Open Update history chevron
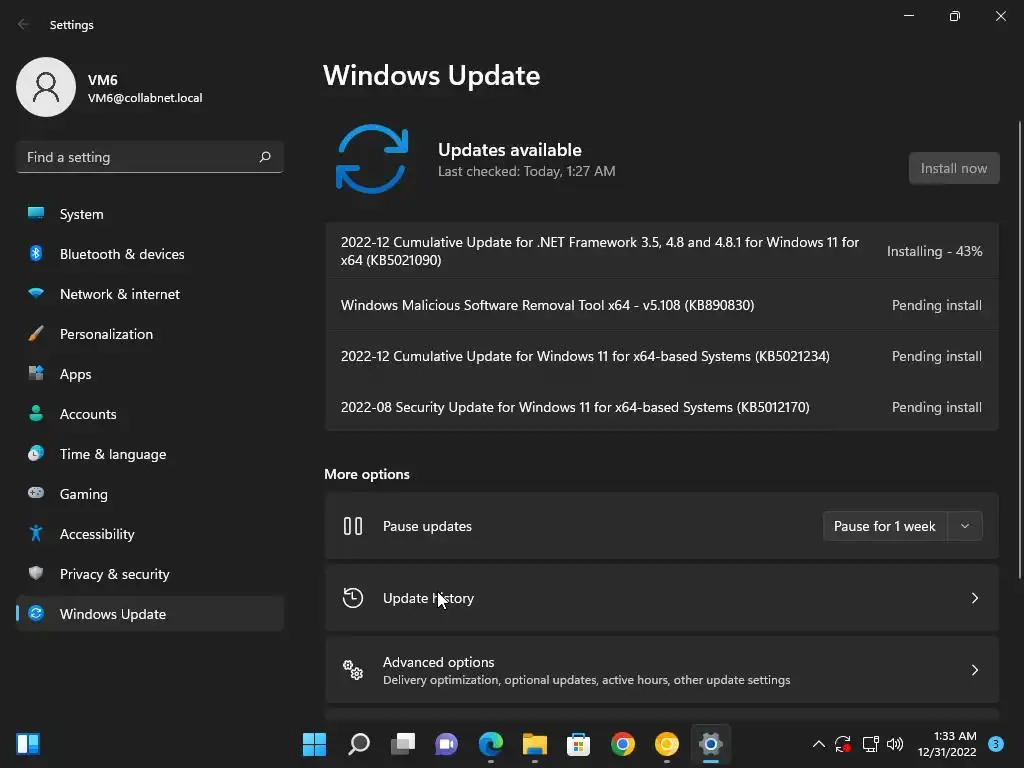1024x768 pixels. 974,598
